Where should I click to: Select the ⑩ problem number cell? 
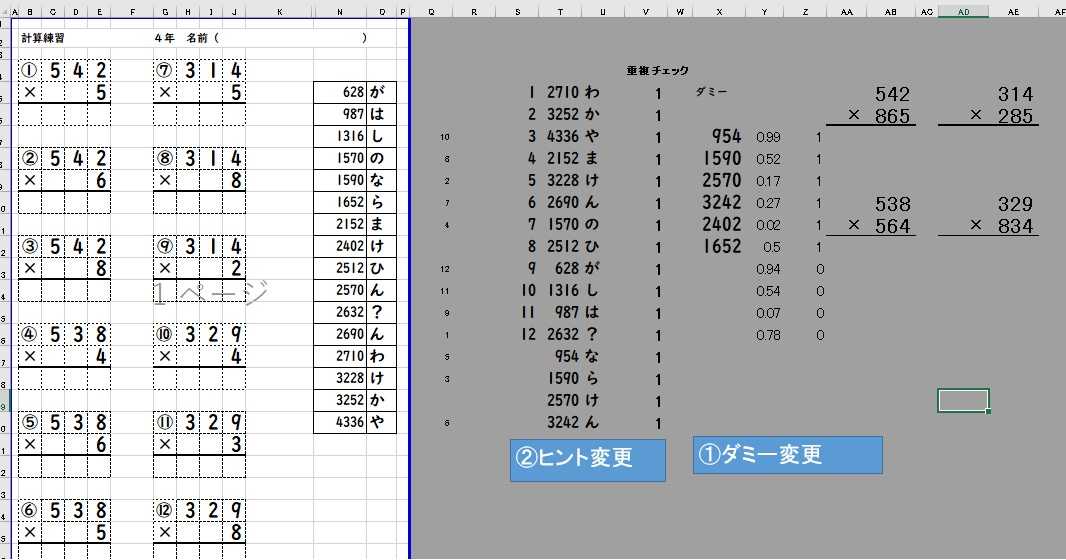click(x=165, y=334)
